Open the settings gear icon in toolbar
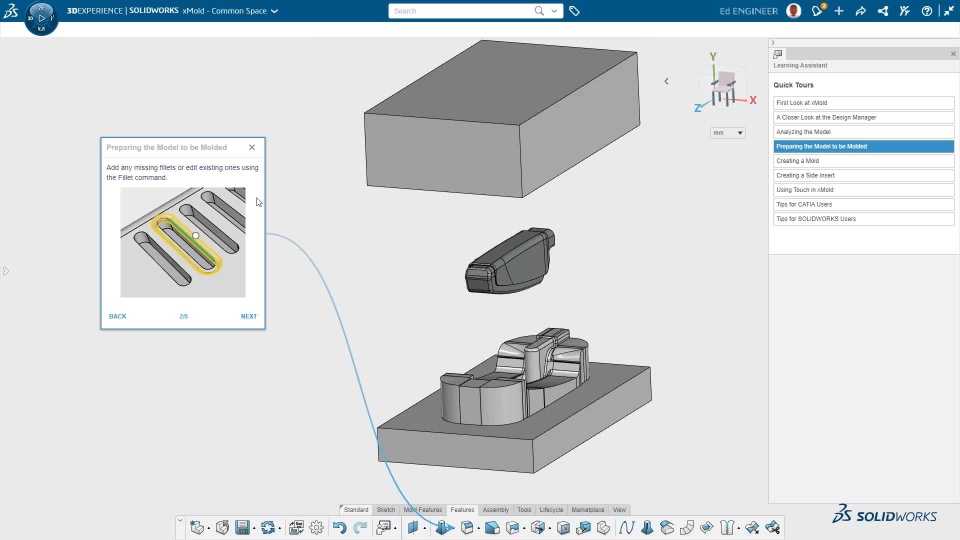The width and height of the screenshot is (960, 540). pos(317,527)
